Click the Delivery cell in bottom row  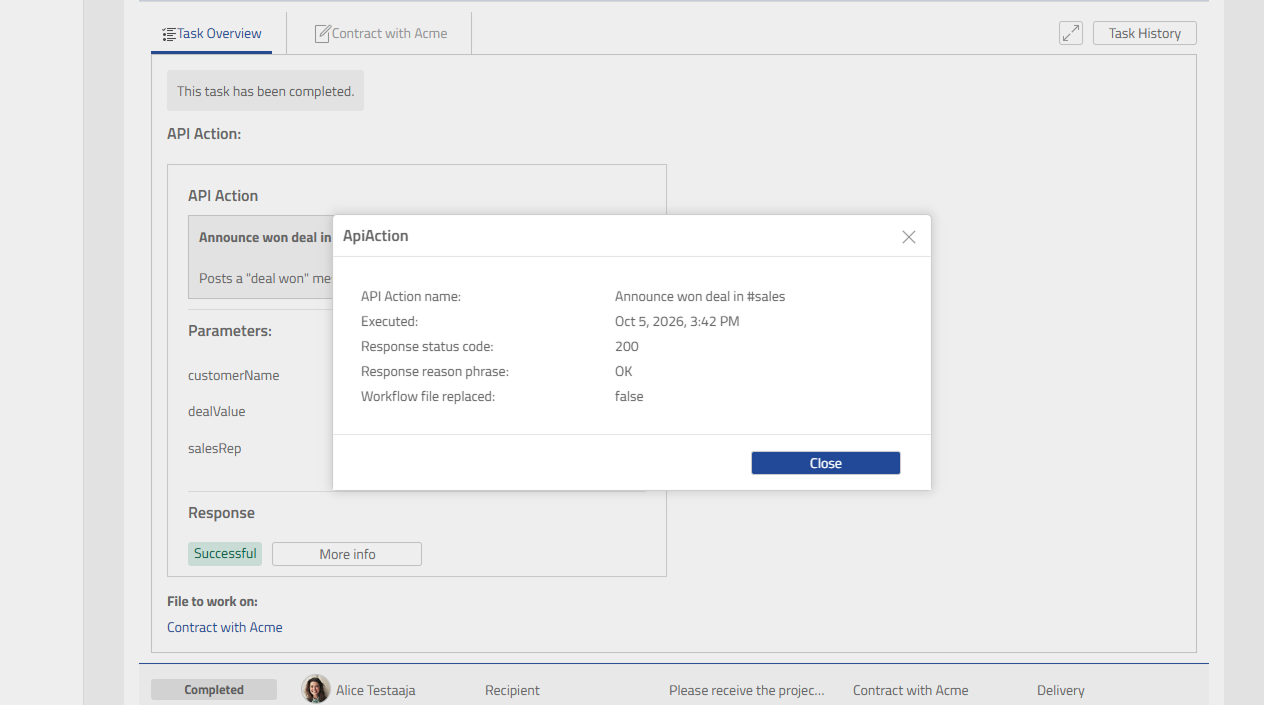(1061, 690)
